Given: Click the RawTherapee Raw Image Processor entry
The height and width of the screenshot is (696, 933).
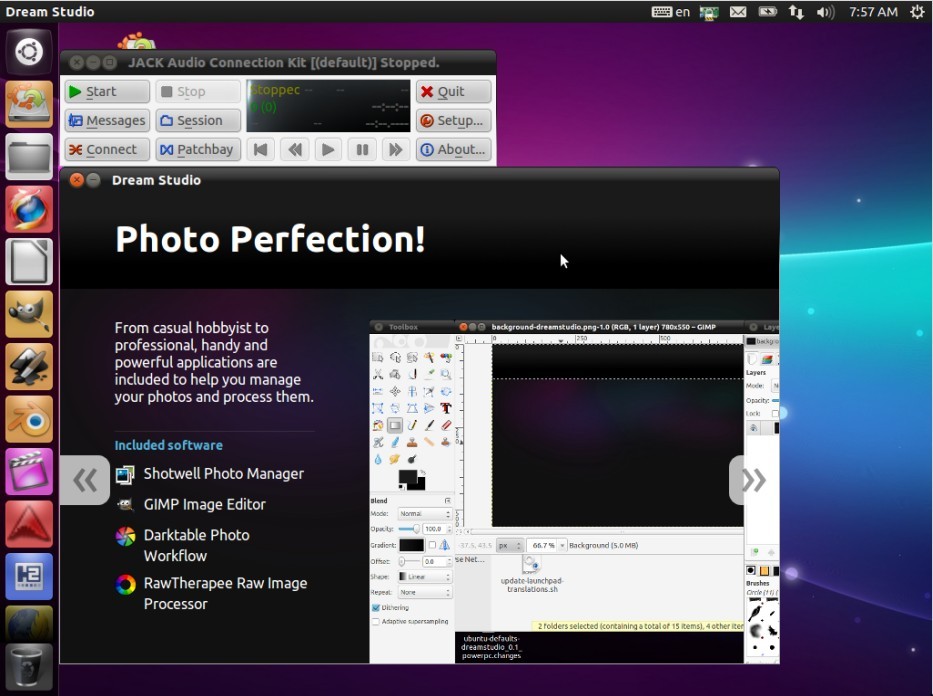Looking at the screenshot, I should [225, 593].
